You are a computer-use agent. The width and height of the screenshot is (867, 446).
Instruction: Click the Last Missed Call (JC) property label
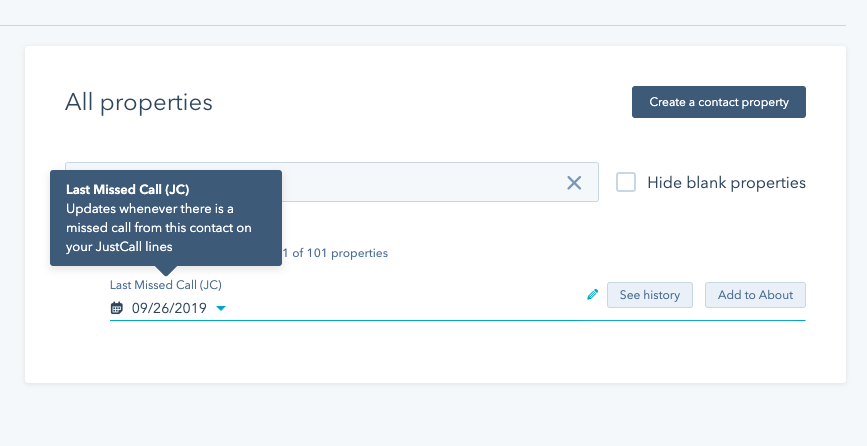(x=166, y=285)
